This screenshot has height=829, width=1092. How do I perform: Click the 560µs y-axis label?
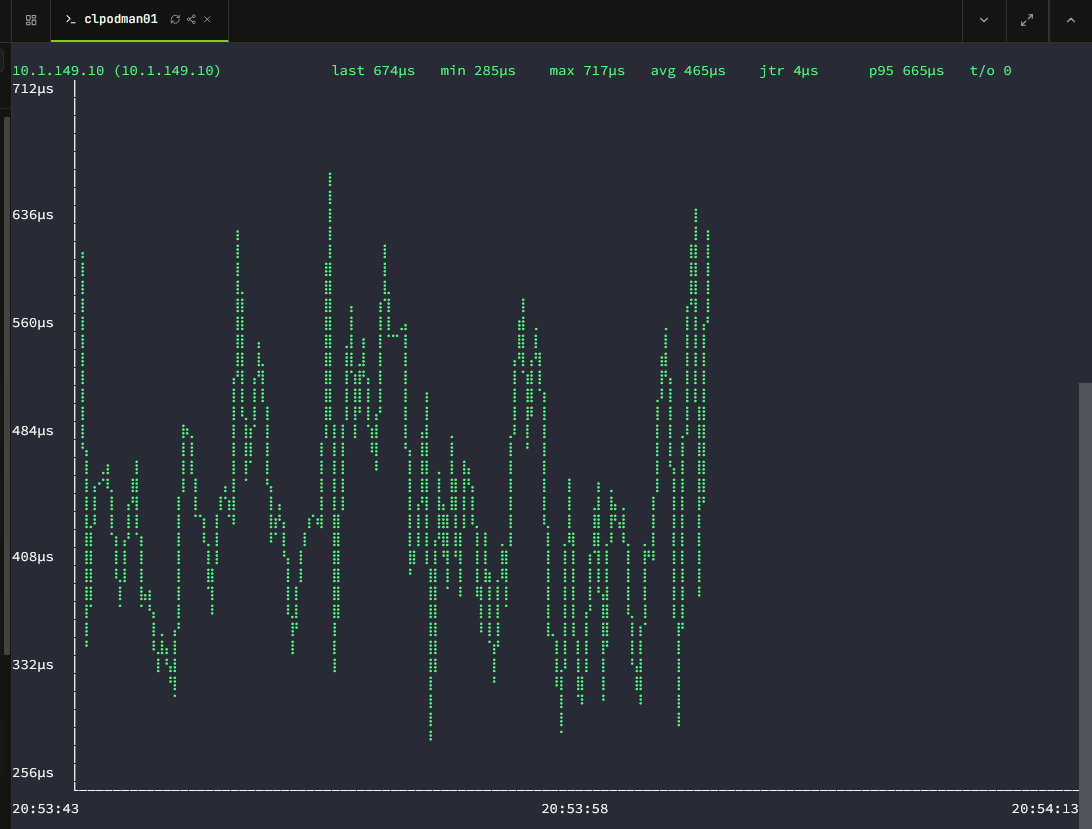pyautogui.click(x=33, y=323)
